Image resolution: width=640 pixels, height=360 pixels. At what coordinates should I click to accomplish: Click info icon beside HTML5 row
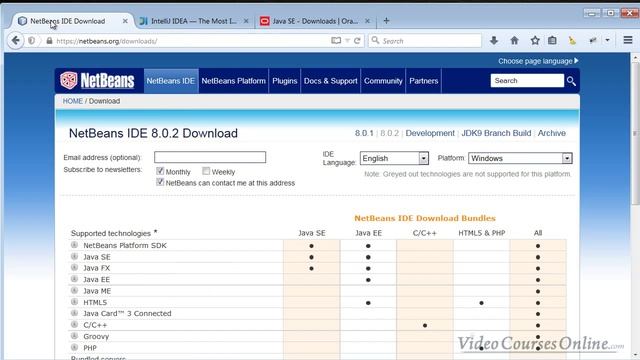pos(74,302)
